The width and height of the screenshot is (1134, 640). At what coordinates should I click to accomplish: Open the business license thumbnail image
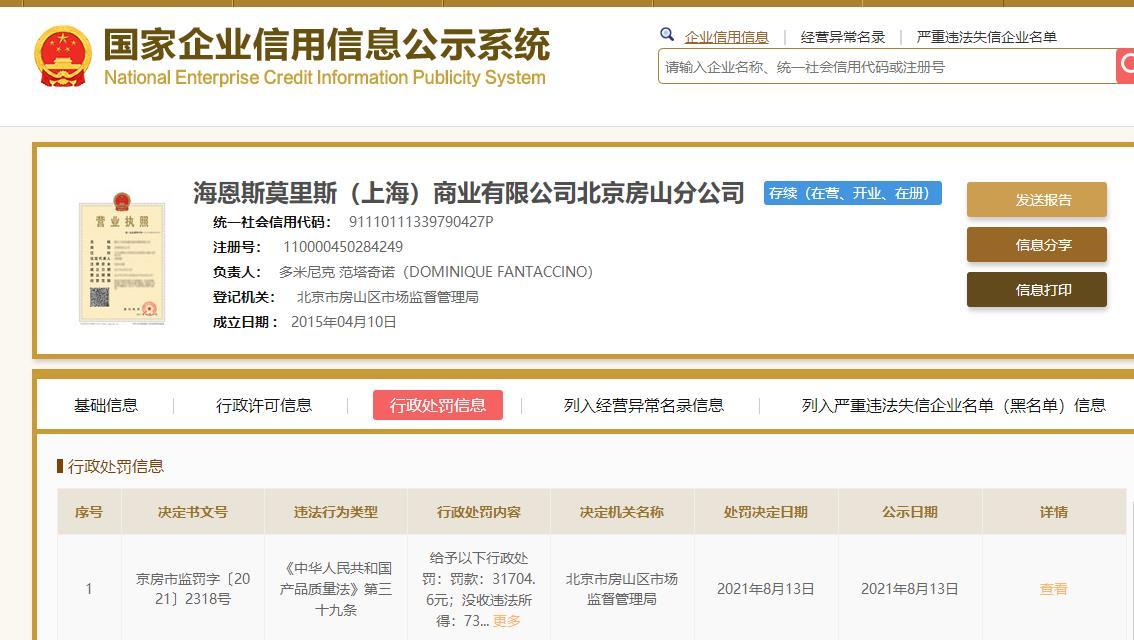tap(122, 258)
